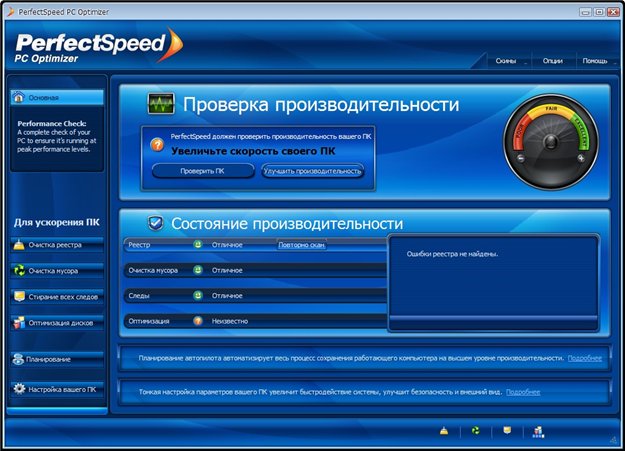Click the green smiley in Реестр row

click(x=198, y=244)
